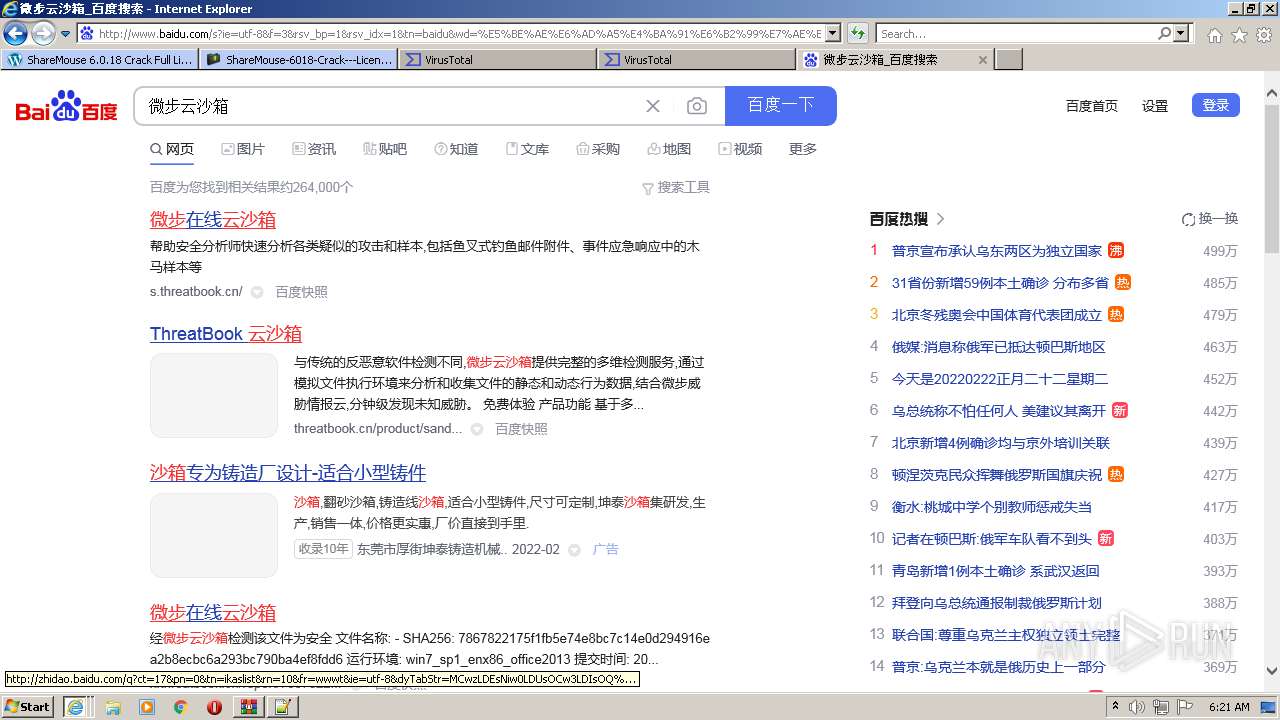Switch to the 图片 tab
This screenshot has height=720, width=1280.
pos(243,149)
